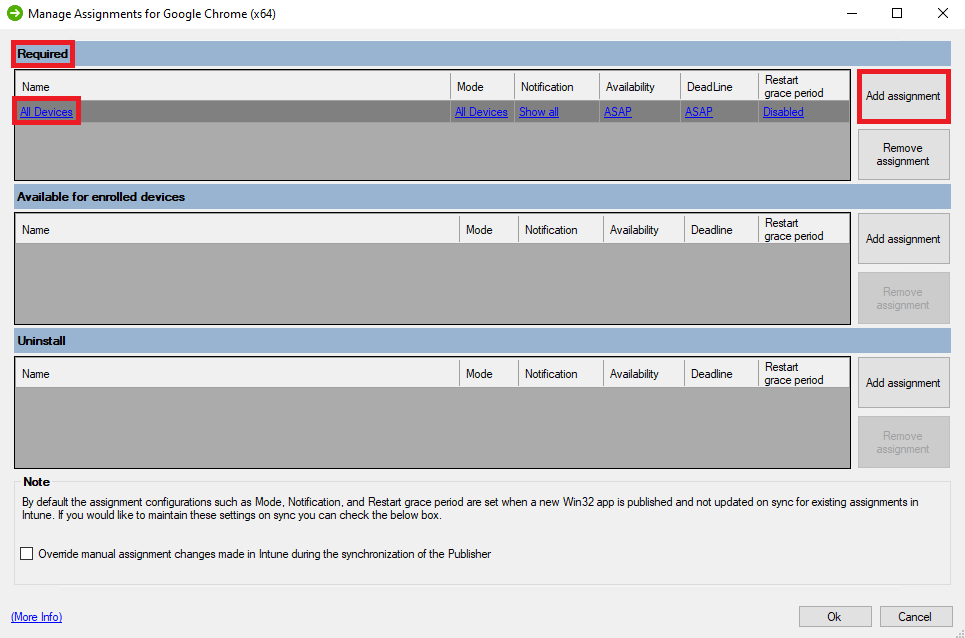Add assignment for Available for enrolled devices
Screen dimensions: 965x638
click(903, 239)
